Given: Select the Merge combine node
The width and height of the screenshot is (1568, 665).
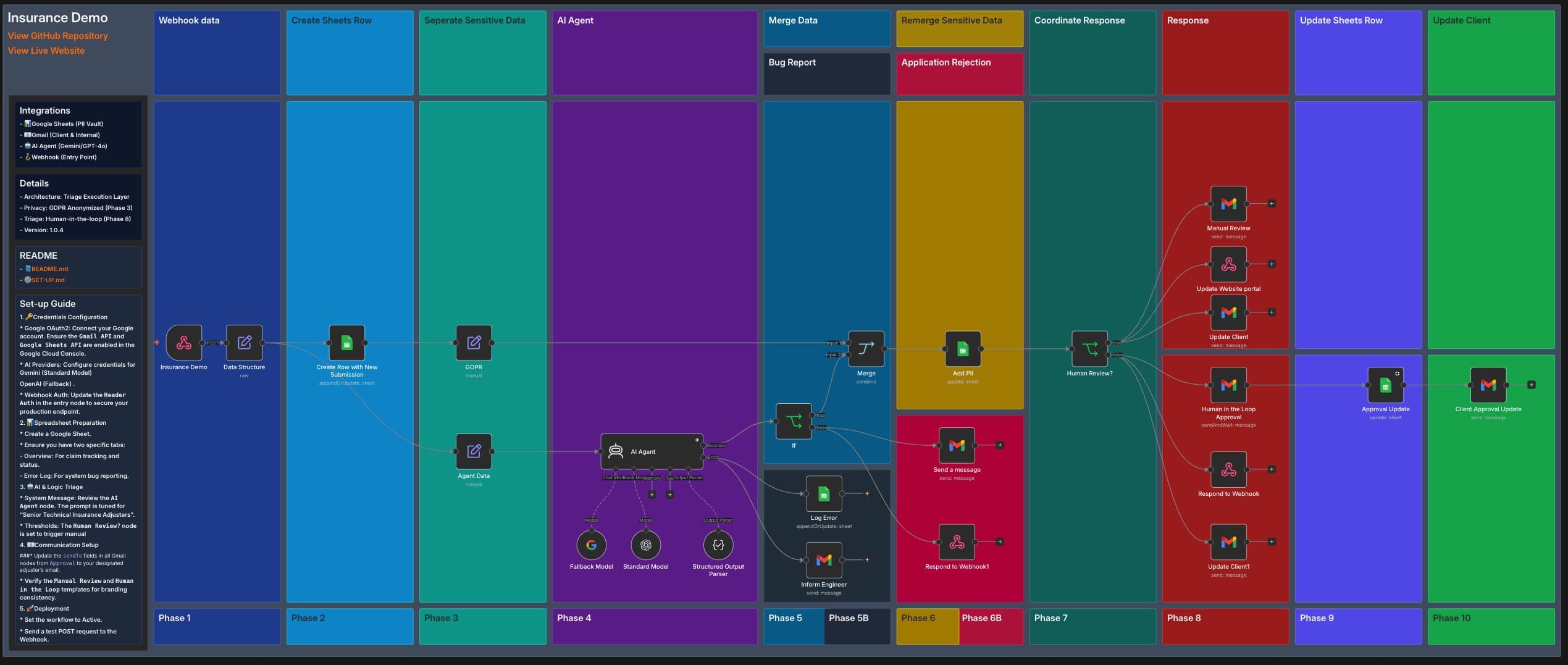Looking at the screenshot, I should pos(866,349).
